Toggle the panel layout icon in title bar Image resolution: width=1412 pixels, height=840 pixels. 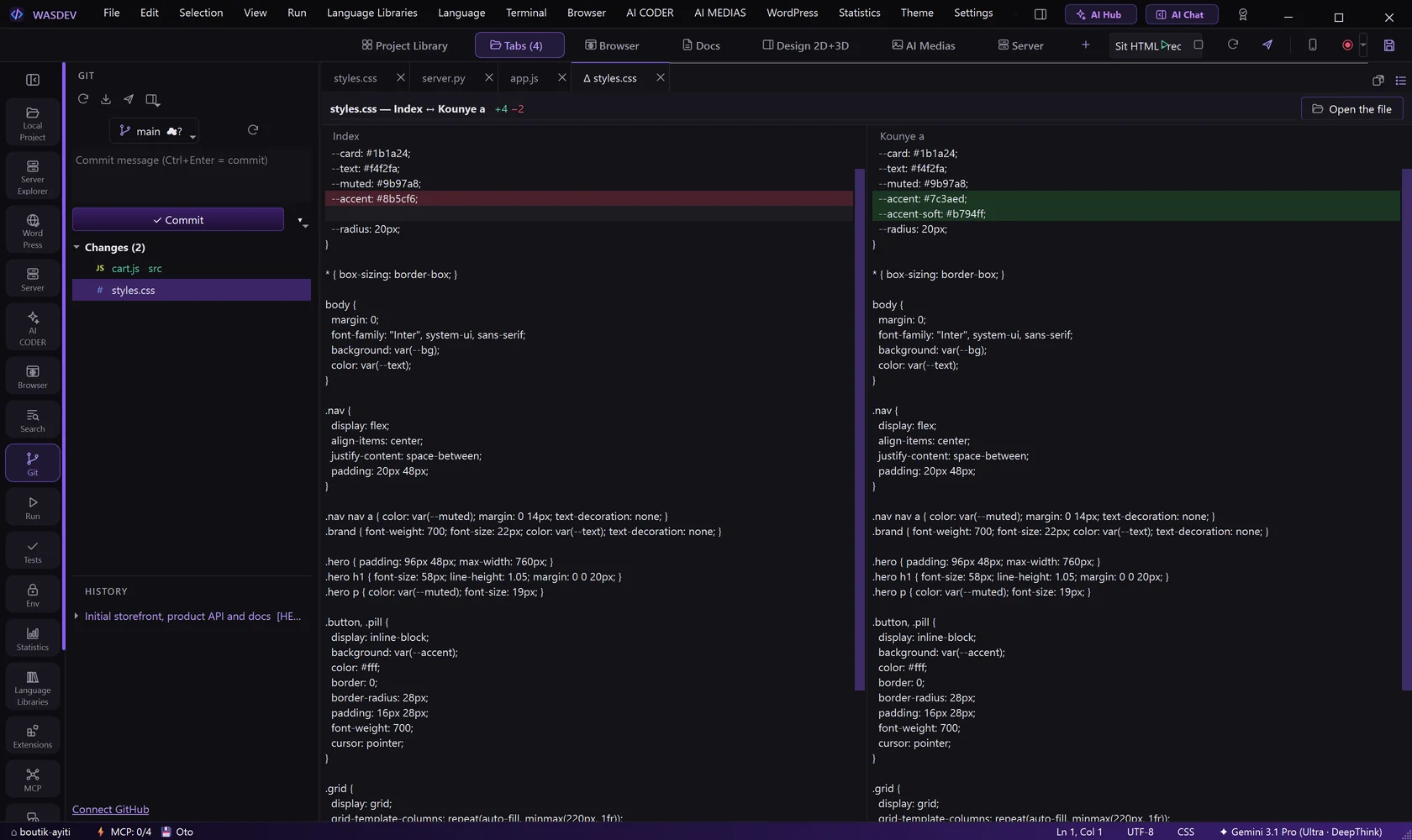coord(1041,14)
